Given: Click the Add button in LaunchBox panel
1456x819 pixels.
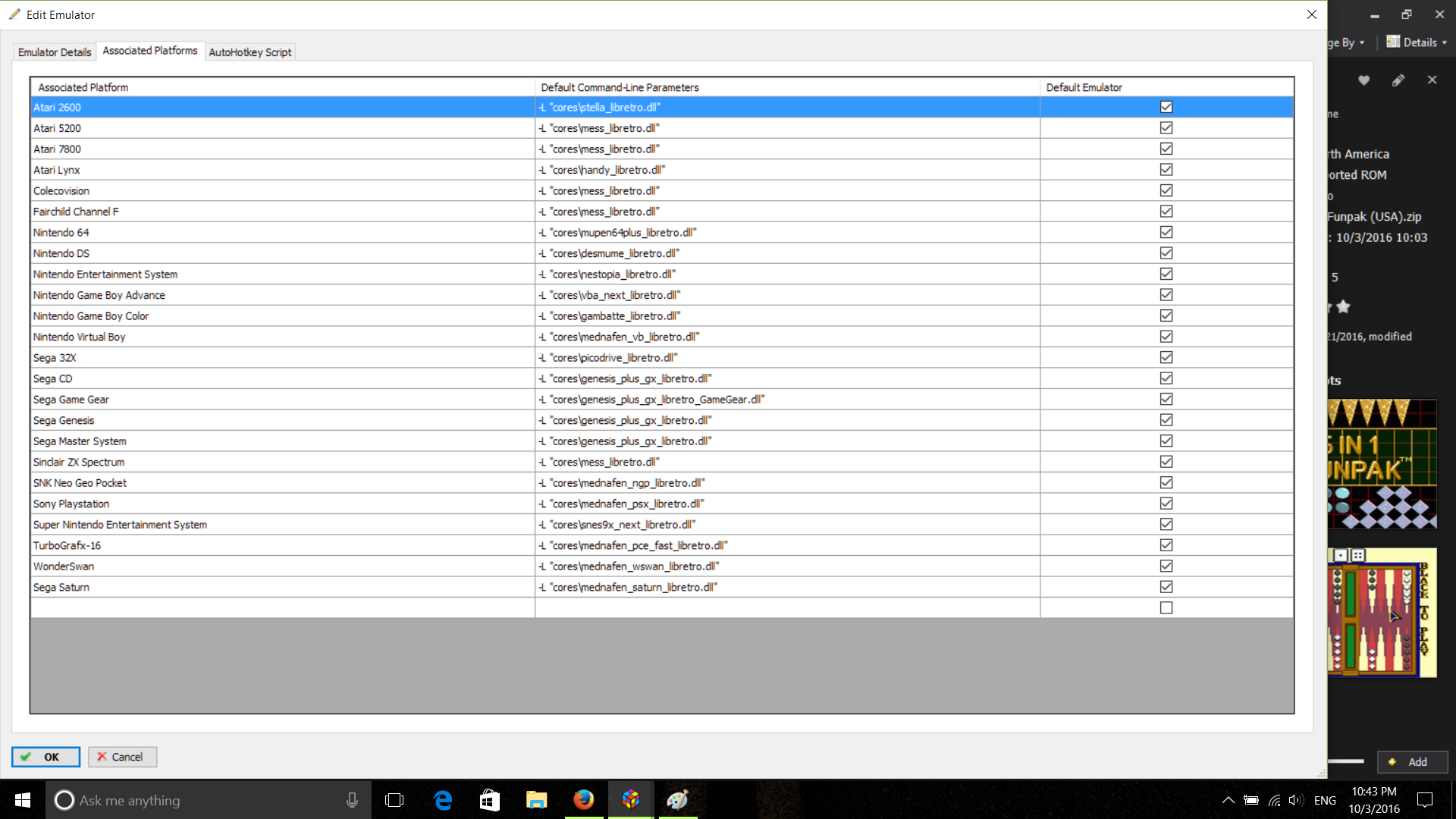Looking at the screenshot, I should pyautogui.click(x=1413, y=762).
